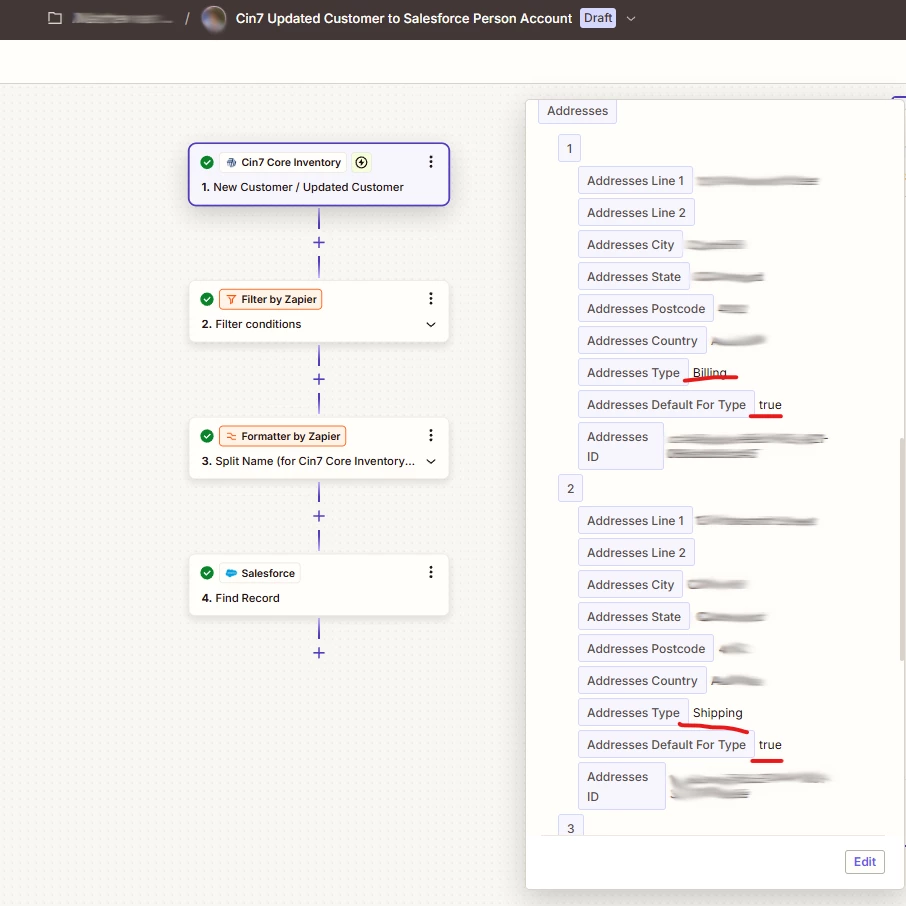Add a step after Split Name
906x906 pixels.
point(319,516)
